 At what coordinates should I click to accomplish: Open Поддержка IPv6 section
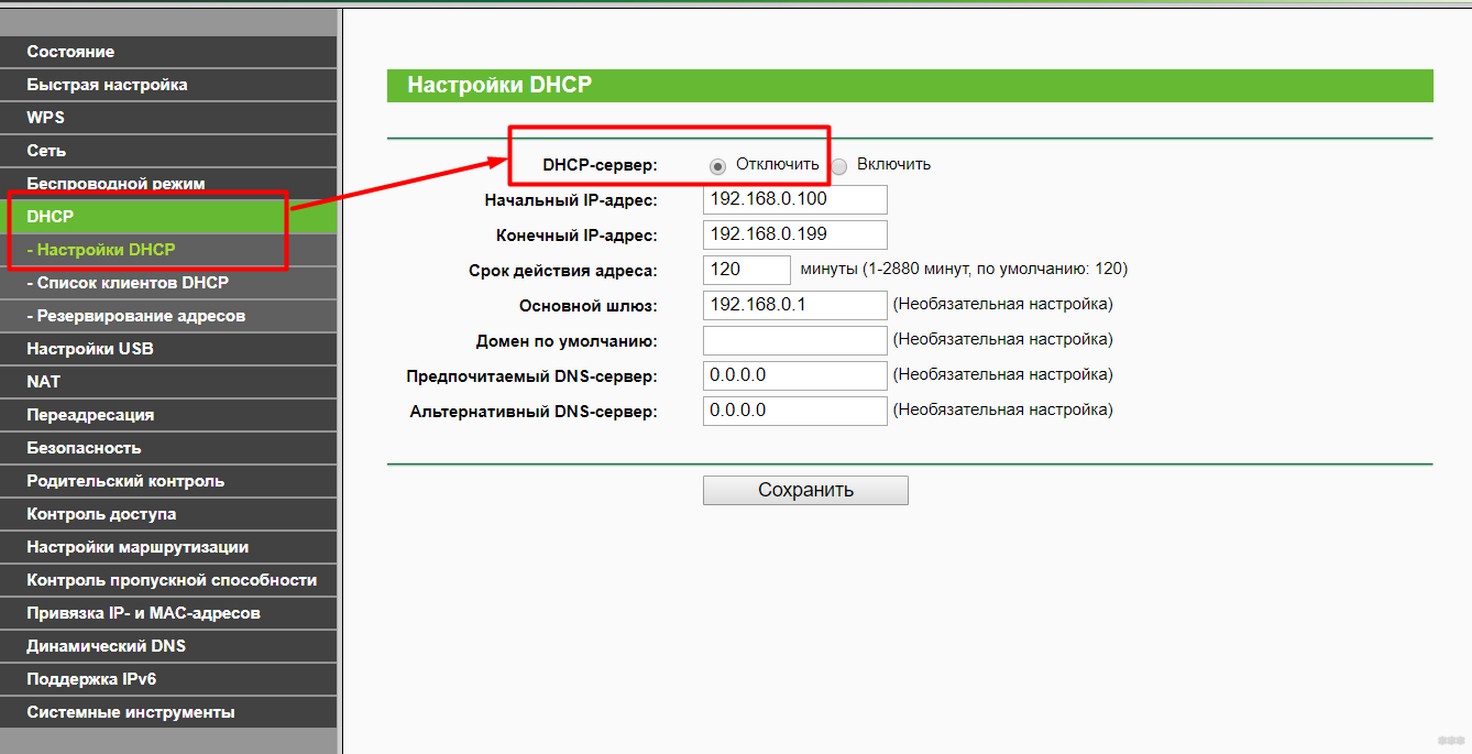tap(168, 679)
